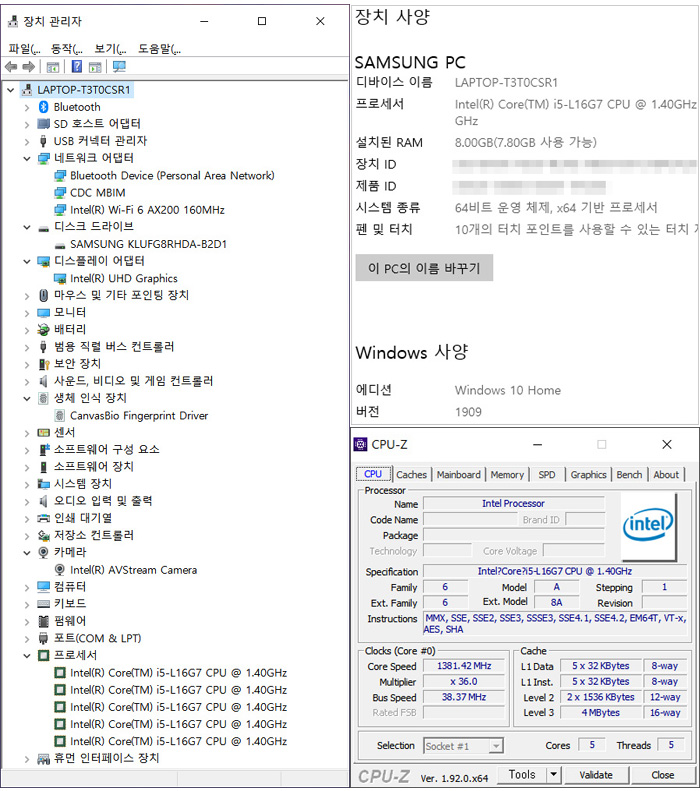
Task: Click the show/hide console tree toolbar icon
Action: pyautogui.click(x=52, y=67)
